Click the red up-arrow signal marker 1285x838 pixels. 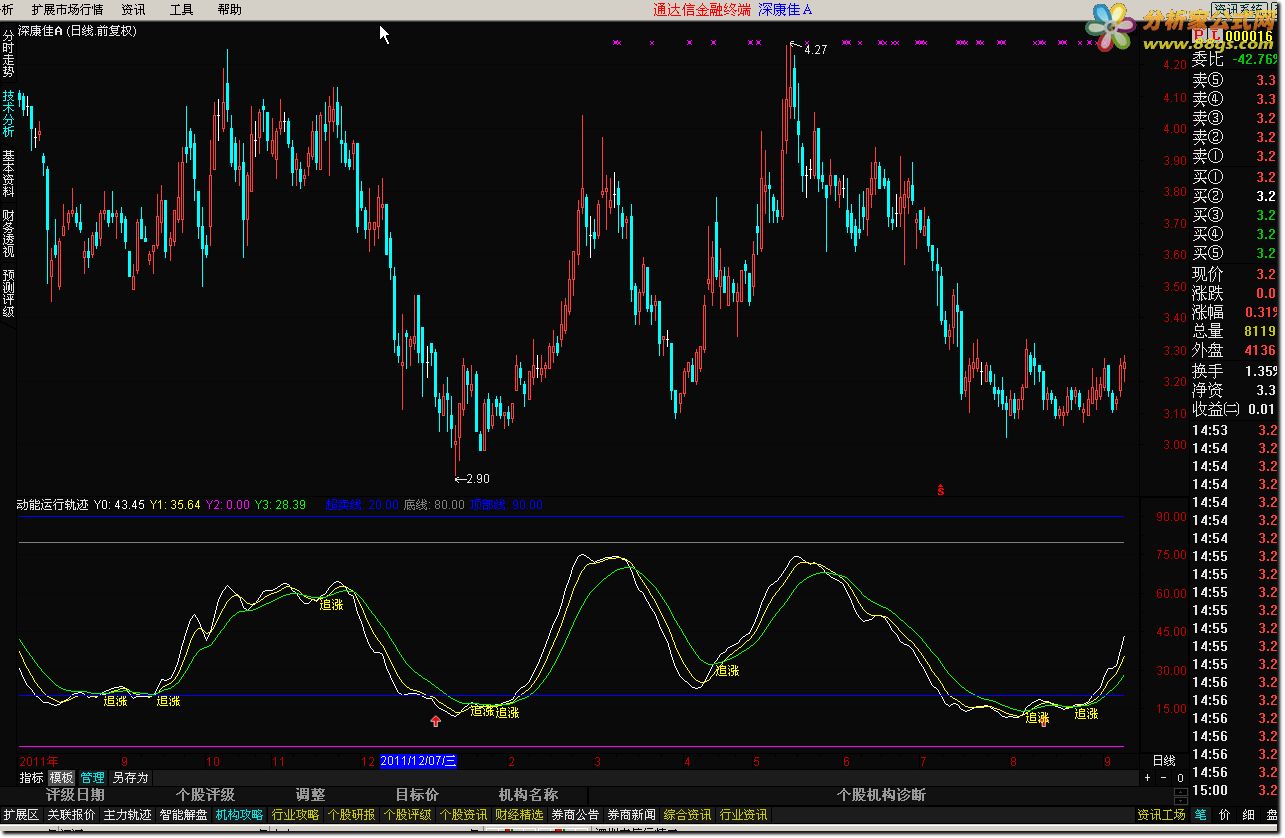tap(435, 720)
